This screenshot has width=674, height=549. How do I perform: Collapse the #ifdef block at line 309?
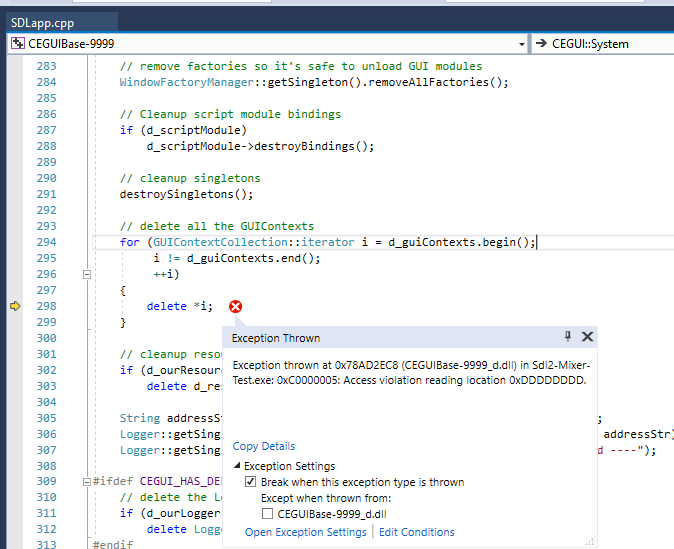87,482
